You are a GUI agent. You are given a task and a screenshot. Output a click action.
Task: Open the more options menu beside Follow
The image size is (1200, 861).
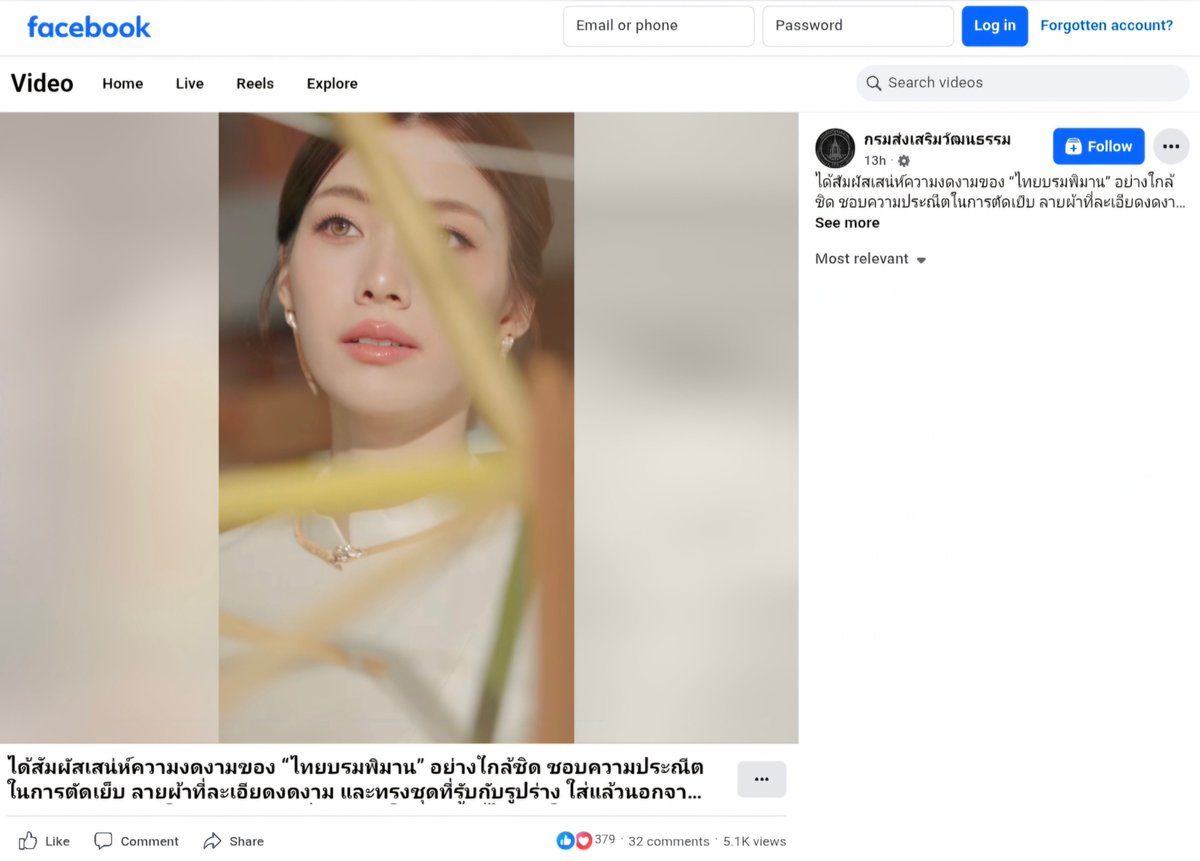tap(1171, 146)
